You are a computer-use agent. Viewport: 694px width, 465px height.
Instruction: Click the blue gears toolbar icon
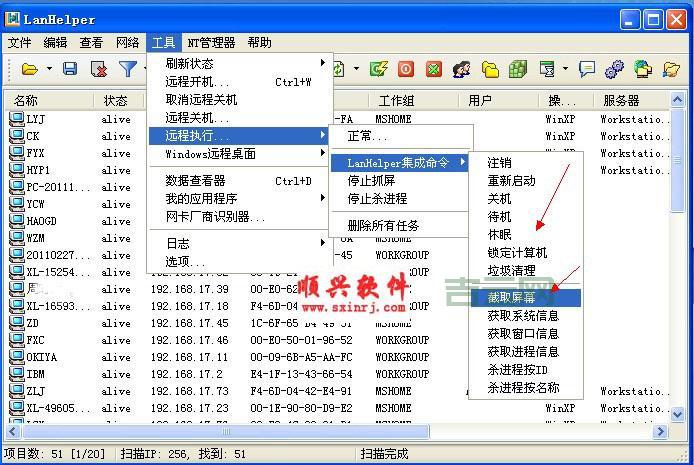614,69
